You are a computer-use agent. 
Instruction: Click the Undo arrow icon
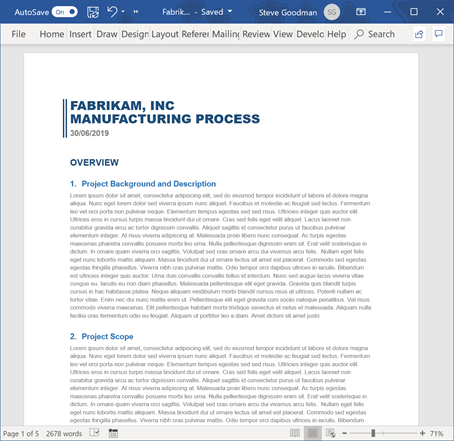tap(112, 12)
